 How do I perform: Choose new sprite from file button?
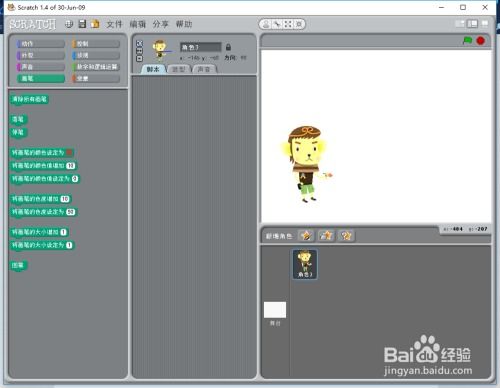coord(326,236)
